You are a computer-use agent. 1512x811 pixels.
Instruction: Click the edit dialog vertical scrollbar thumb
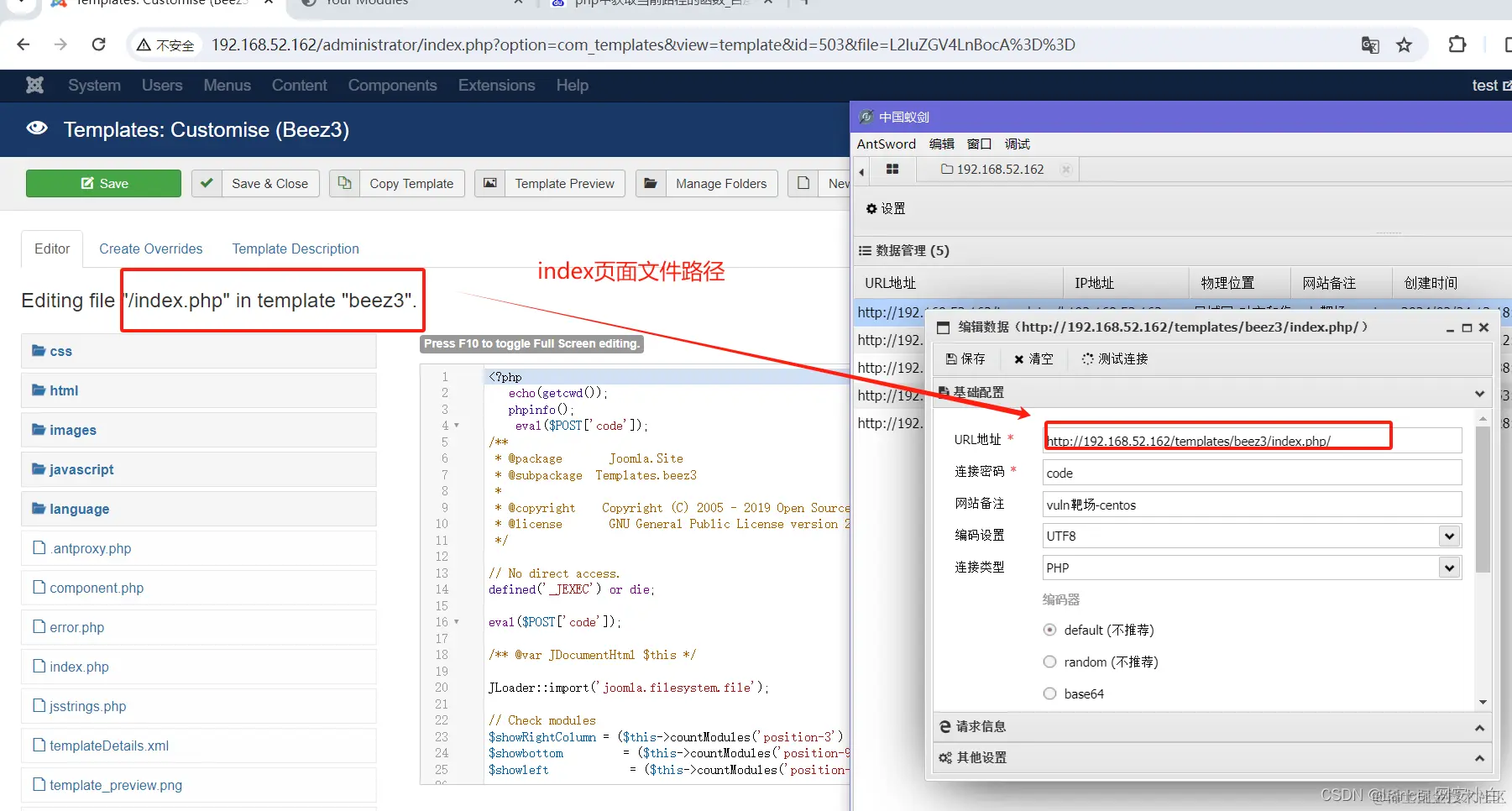[1483, 500]
